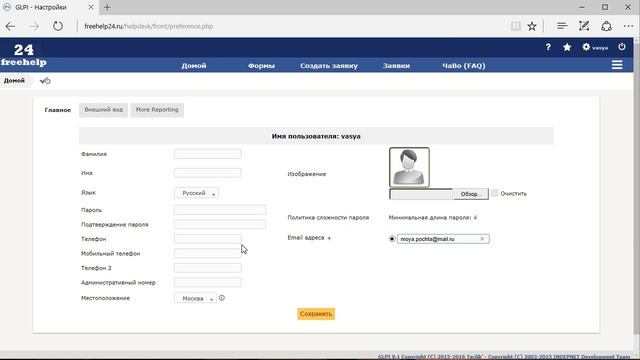Focus the Фамилия input field

(x=207, y=154)
